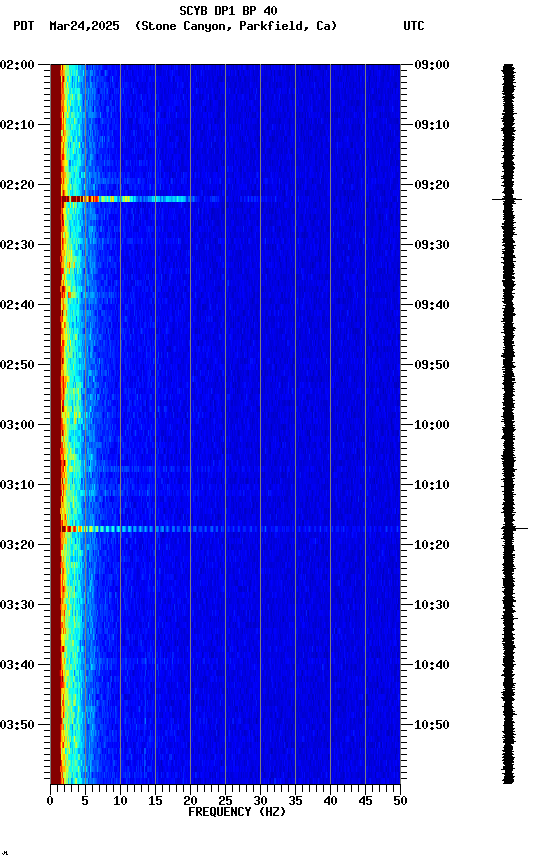Click the 03:00 PDT time label
This screenshot has height=864, width=552.
17,425
